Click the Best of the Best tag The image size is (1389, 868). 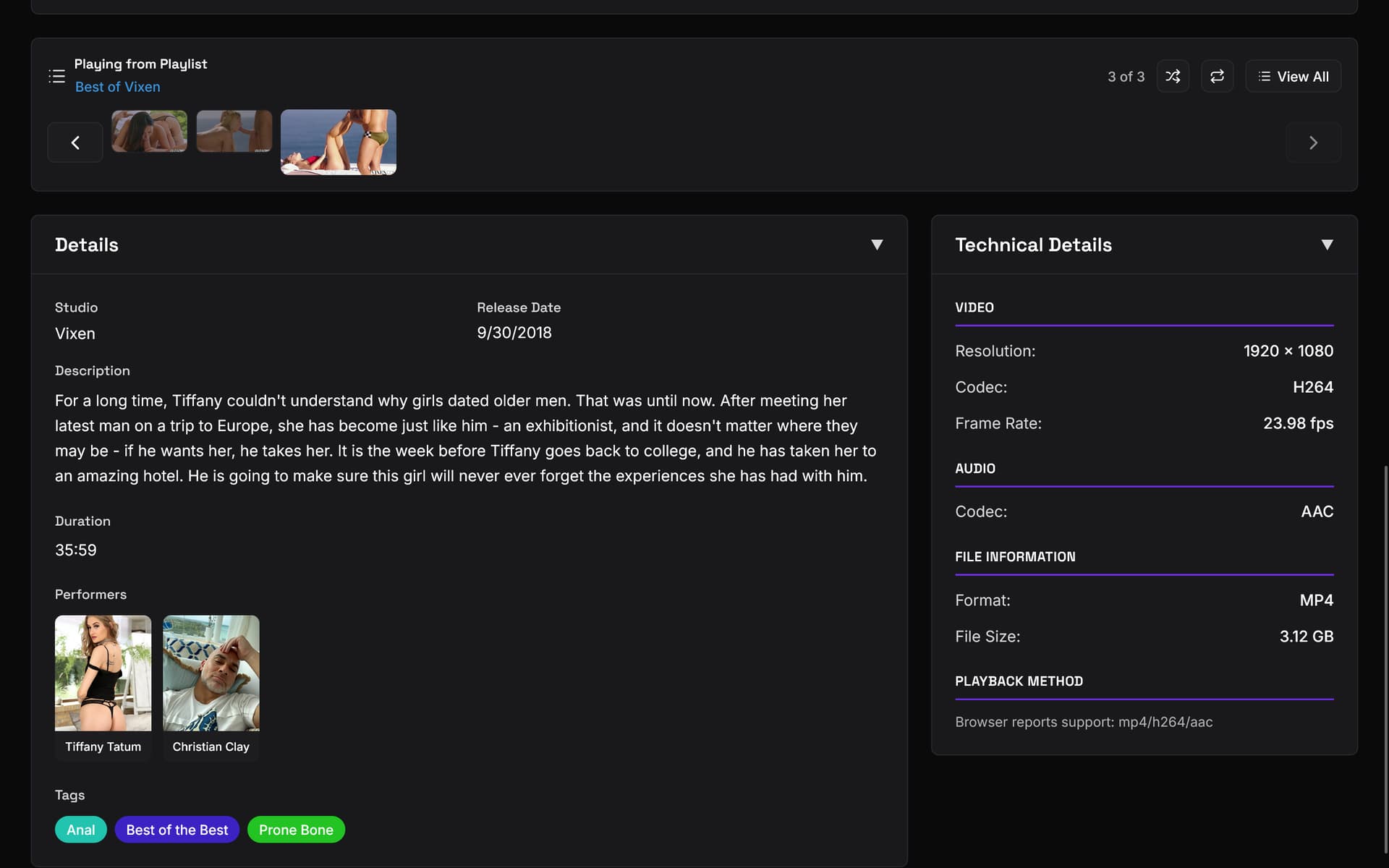[177, 830]
